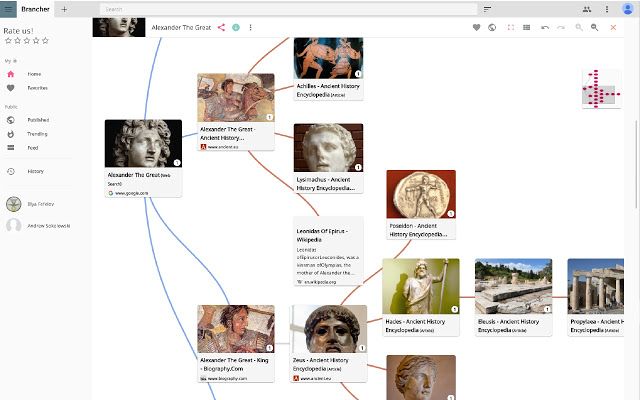
Task: Click the "Rate us!" label
Action: coord(18,31)
